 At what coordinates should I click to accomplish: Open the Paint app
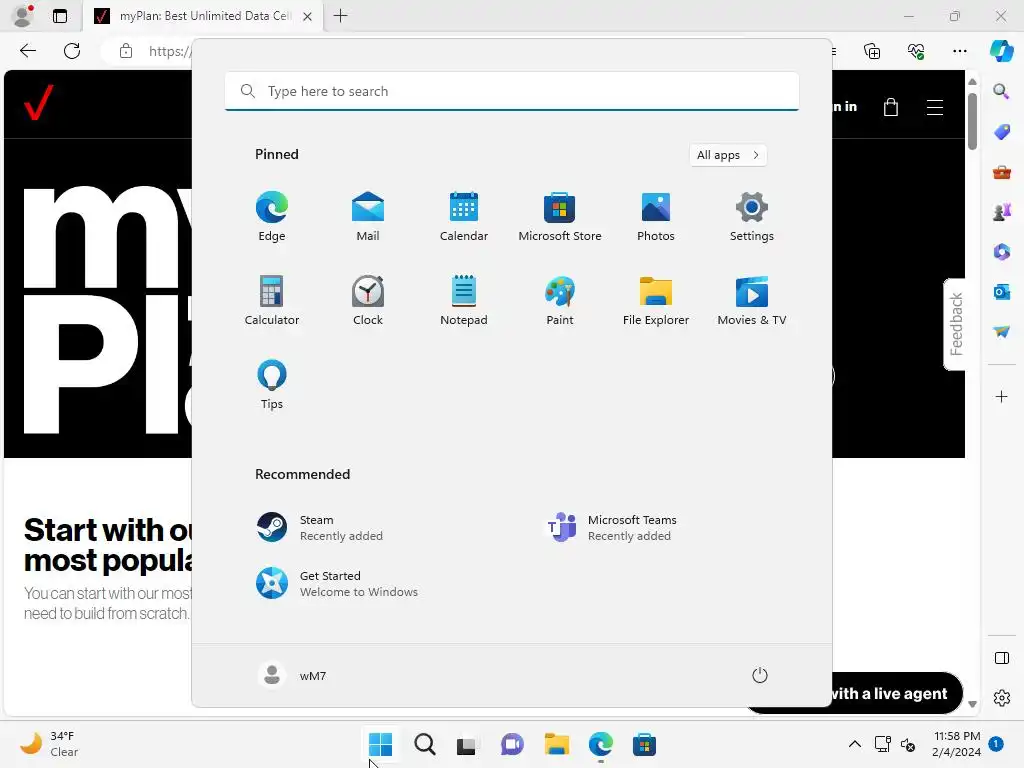pyautogui.click(x=560, y=301)
